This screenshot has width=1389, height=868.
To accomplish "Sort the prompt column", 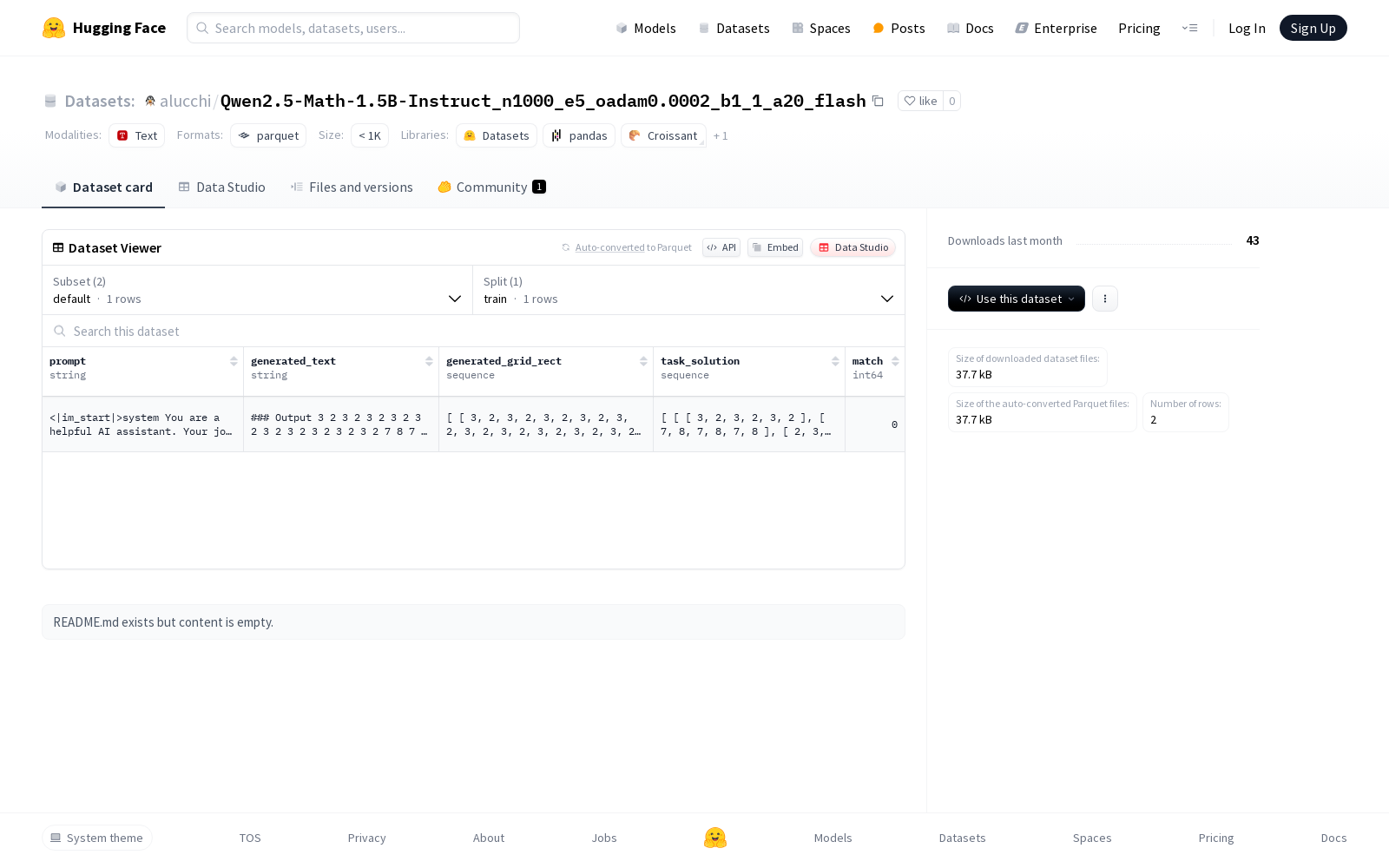I will (x=234, y=361).
